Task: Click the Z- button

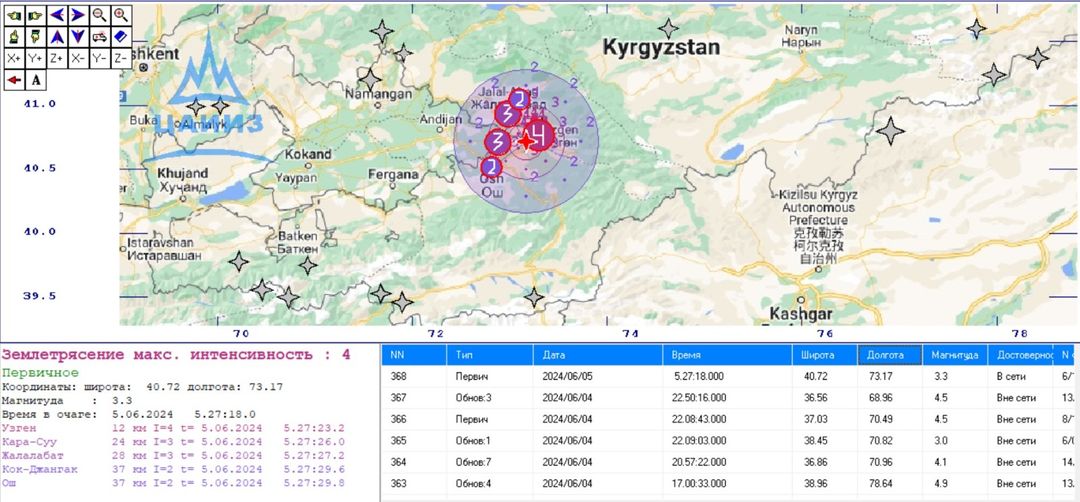Action: click(x=121, y=59)
